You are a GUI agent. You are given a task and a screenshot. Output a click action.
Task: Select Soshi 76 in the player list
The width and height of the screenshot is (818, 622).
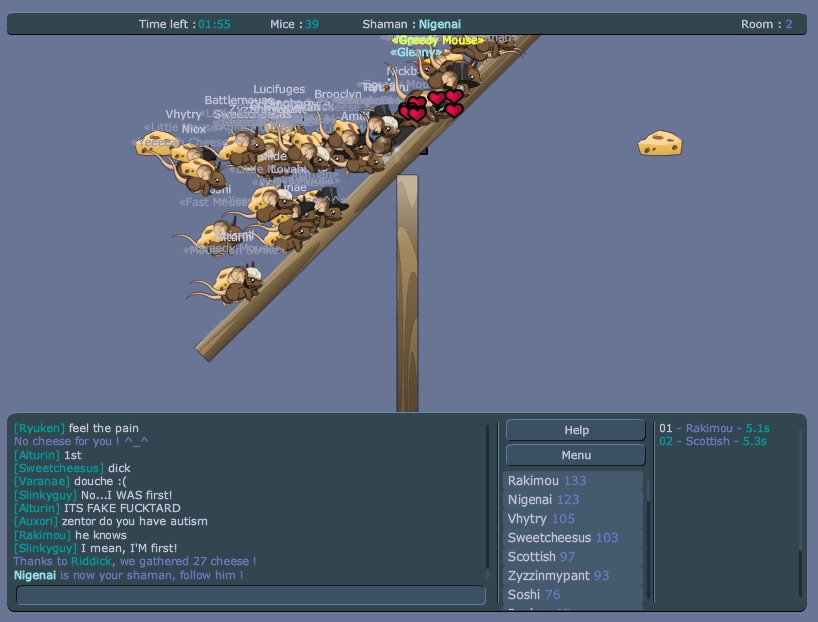click(x=572, y=594)
